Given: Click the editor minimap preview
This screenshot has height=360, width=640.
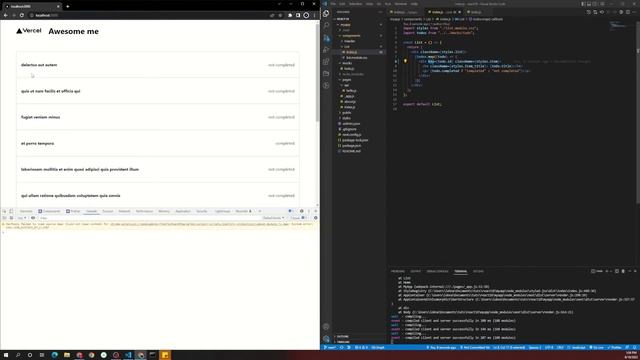Looking at the screenshot, I should click(618, 26).
